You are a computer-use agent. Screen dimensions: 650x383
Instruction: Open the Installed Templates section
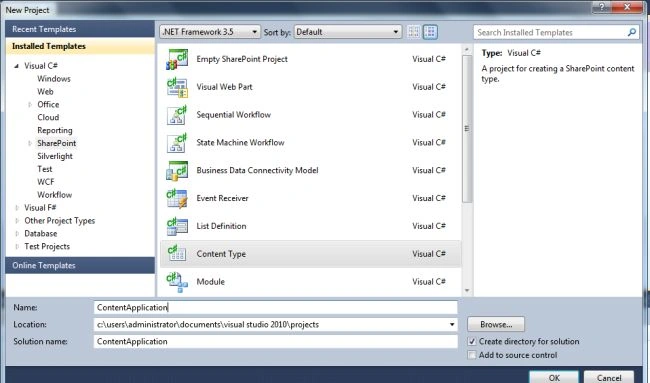pyautogui.click(x=80, y=46)
